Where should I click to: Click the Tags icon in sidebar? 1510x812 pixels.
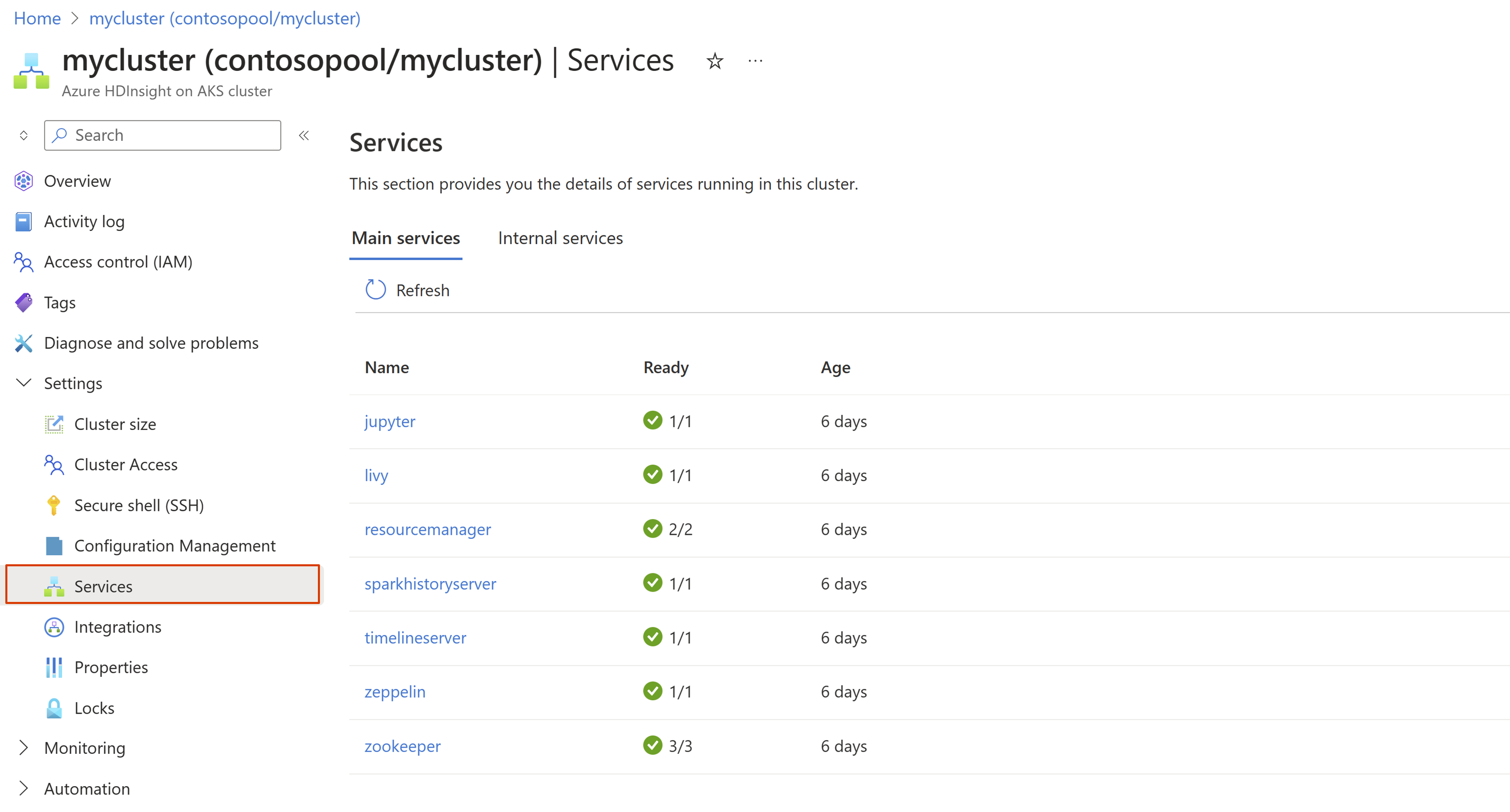point(23,302)
